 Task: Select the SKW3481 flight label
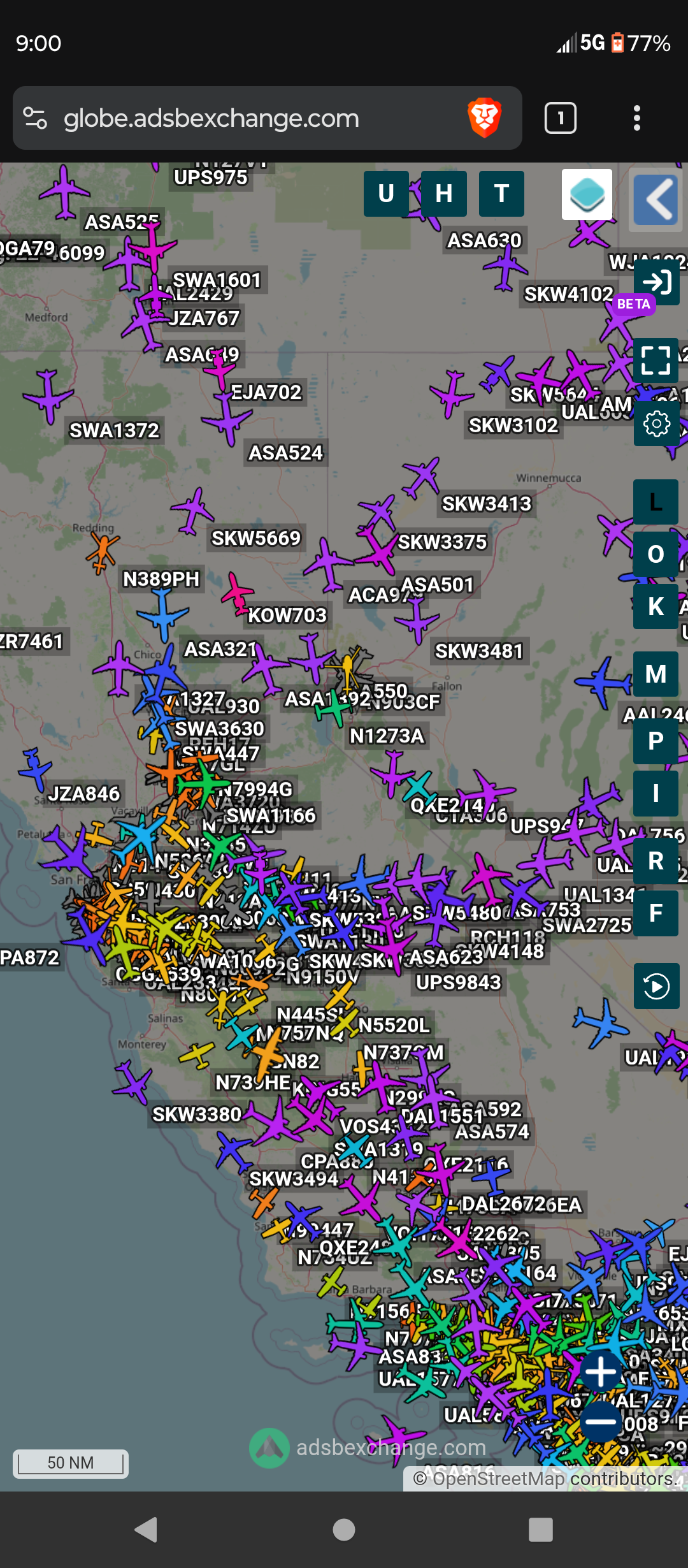[479, 651]
